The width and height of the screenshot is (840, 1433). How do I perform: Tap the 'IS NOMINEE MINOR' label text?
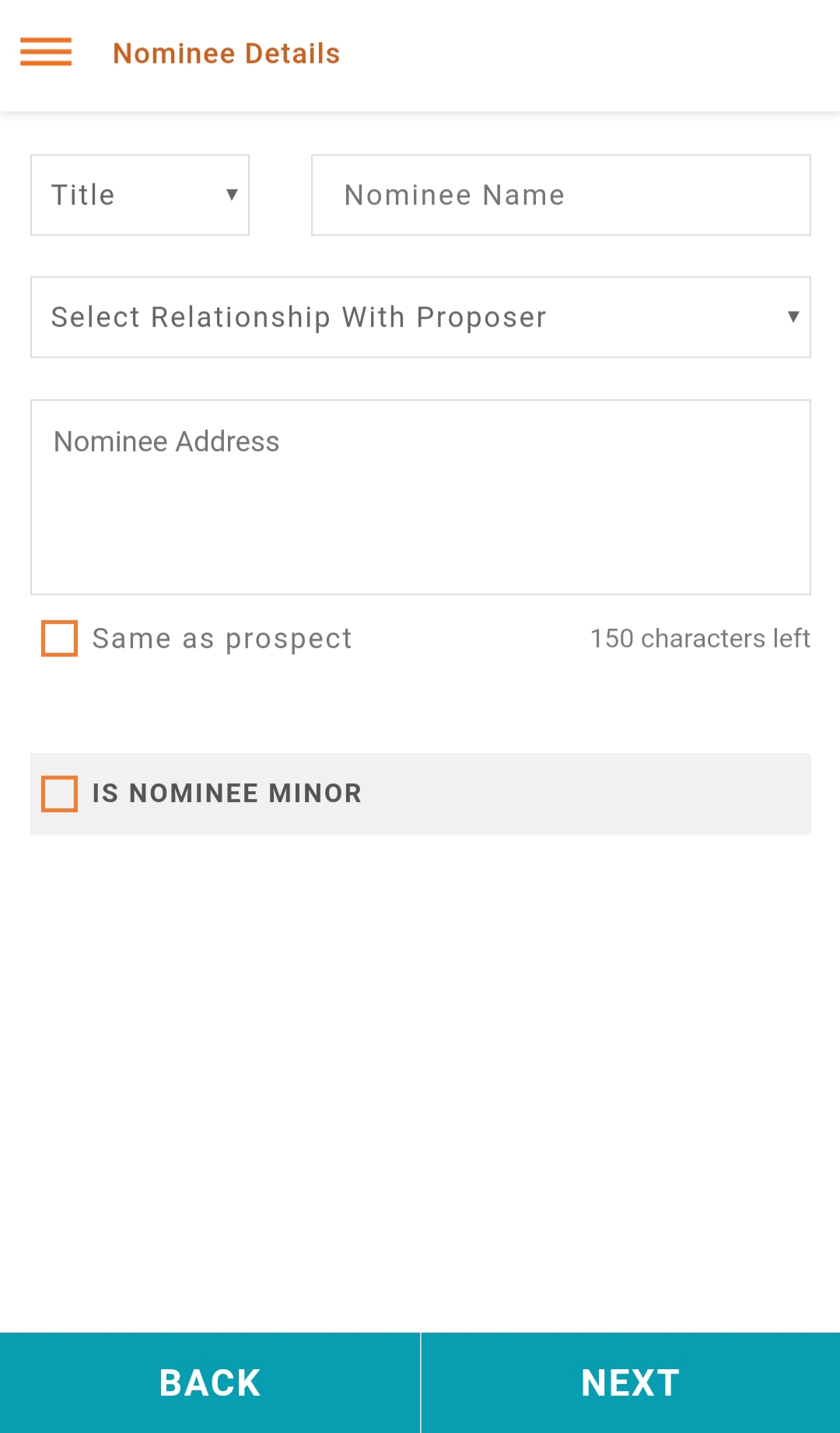(x=226, y=794)
